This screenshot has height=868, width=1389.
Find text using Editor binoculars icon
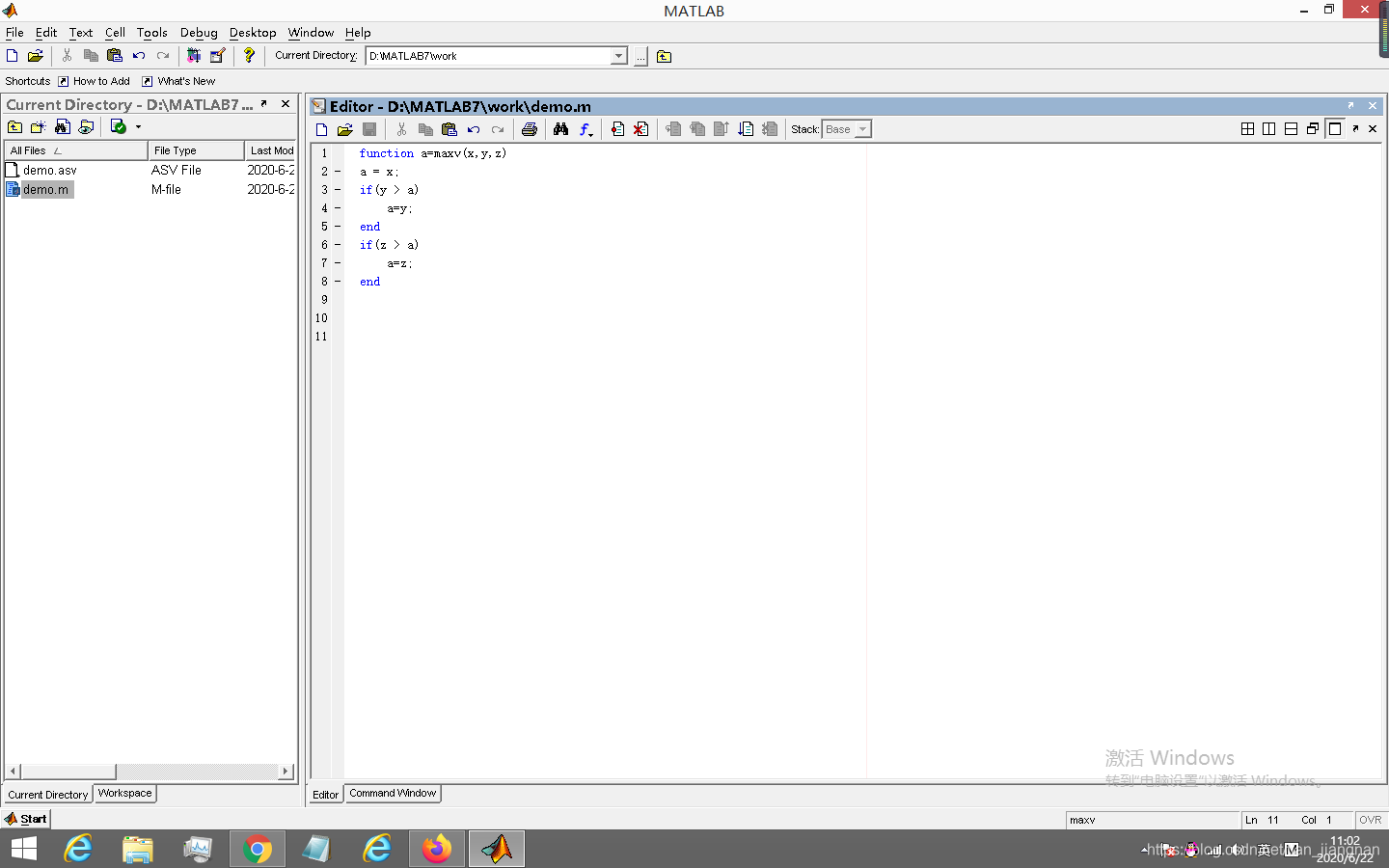pos(560,129)
